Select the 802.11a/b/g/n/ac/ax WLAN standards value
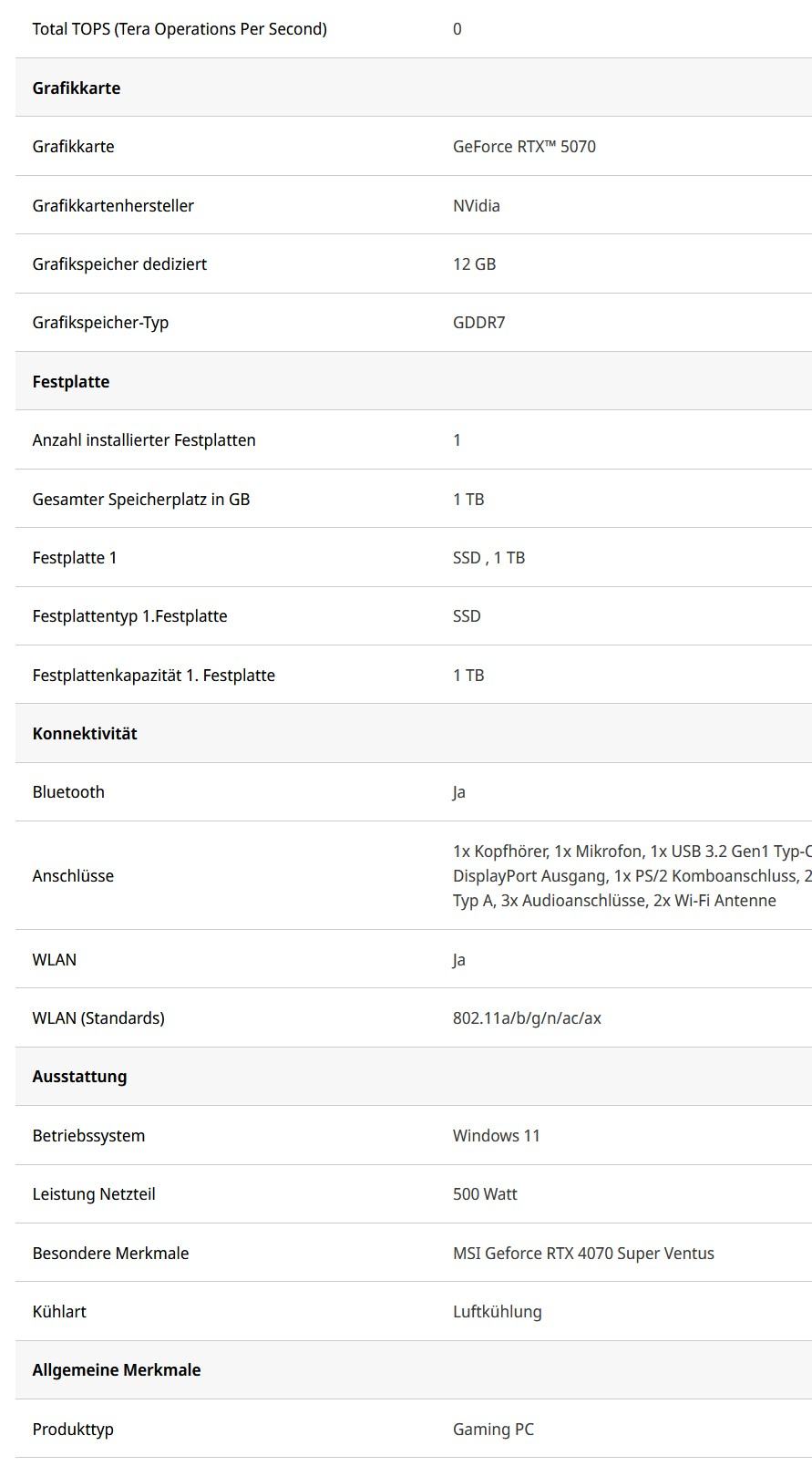 point(527,1018)
